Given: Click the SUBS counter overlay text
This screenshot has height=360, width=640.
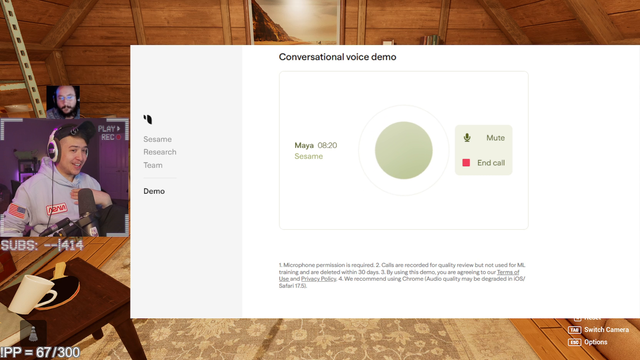Looking at the screenshot, I should tap(42, 245).
